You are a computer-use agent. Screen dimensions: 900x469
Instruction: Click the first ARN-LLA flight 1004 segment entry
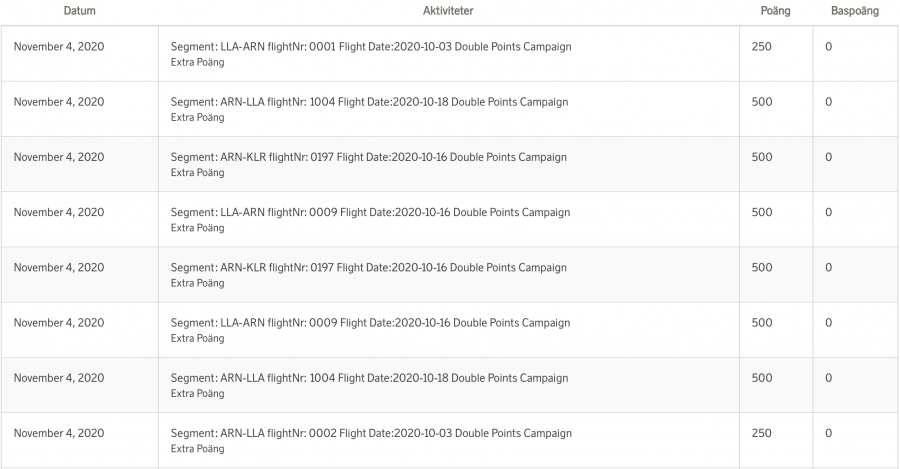pyautogui.click(x=369, y=102)
